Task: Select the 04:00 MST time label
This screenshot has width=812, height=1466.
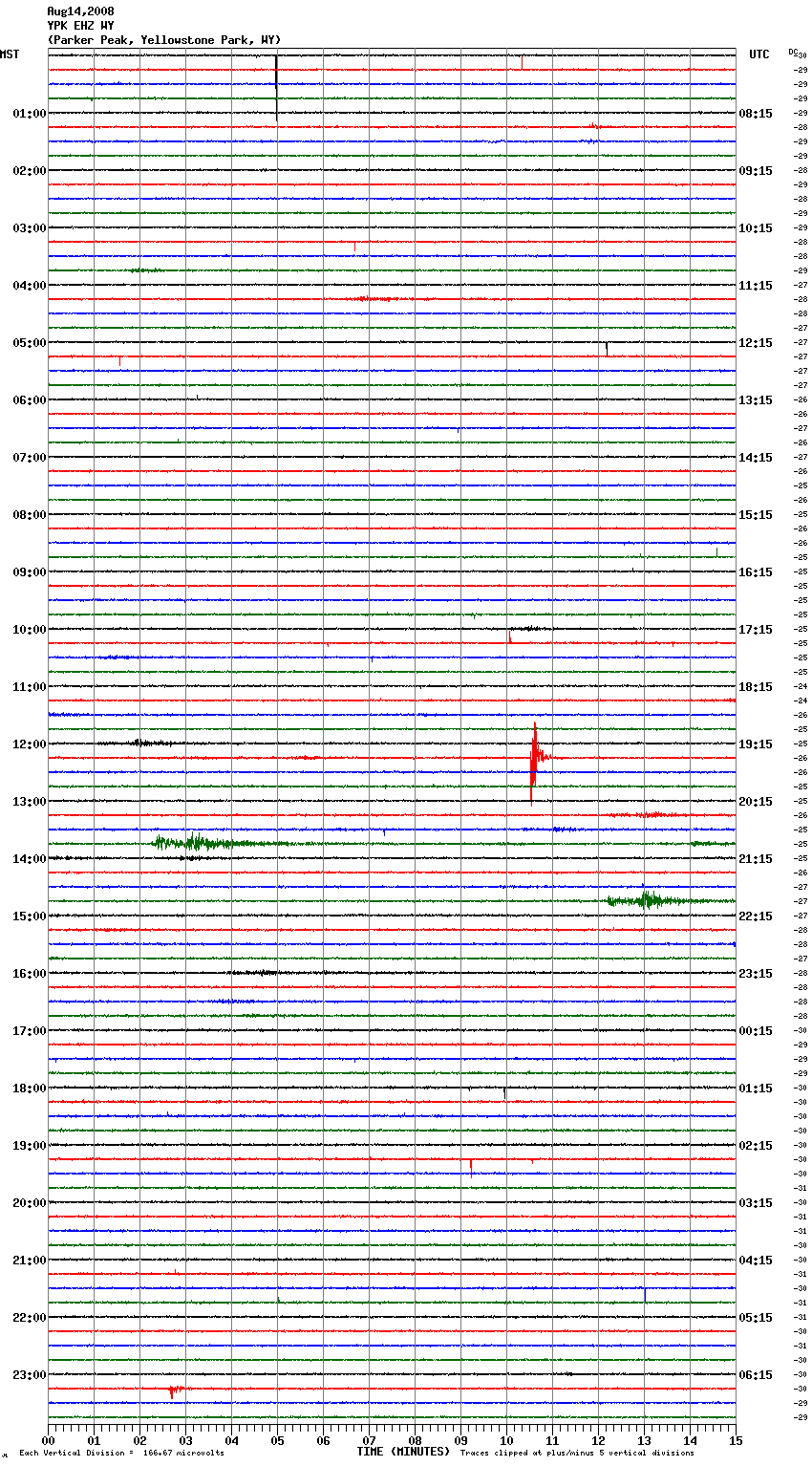Action: click(30, 286)
